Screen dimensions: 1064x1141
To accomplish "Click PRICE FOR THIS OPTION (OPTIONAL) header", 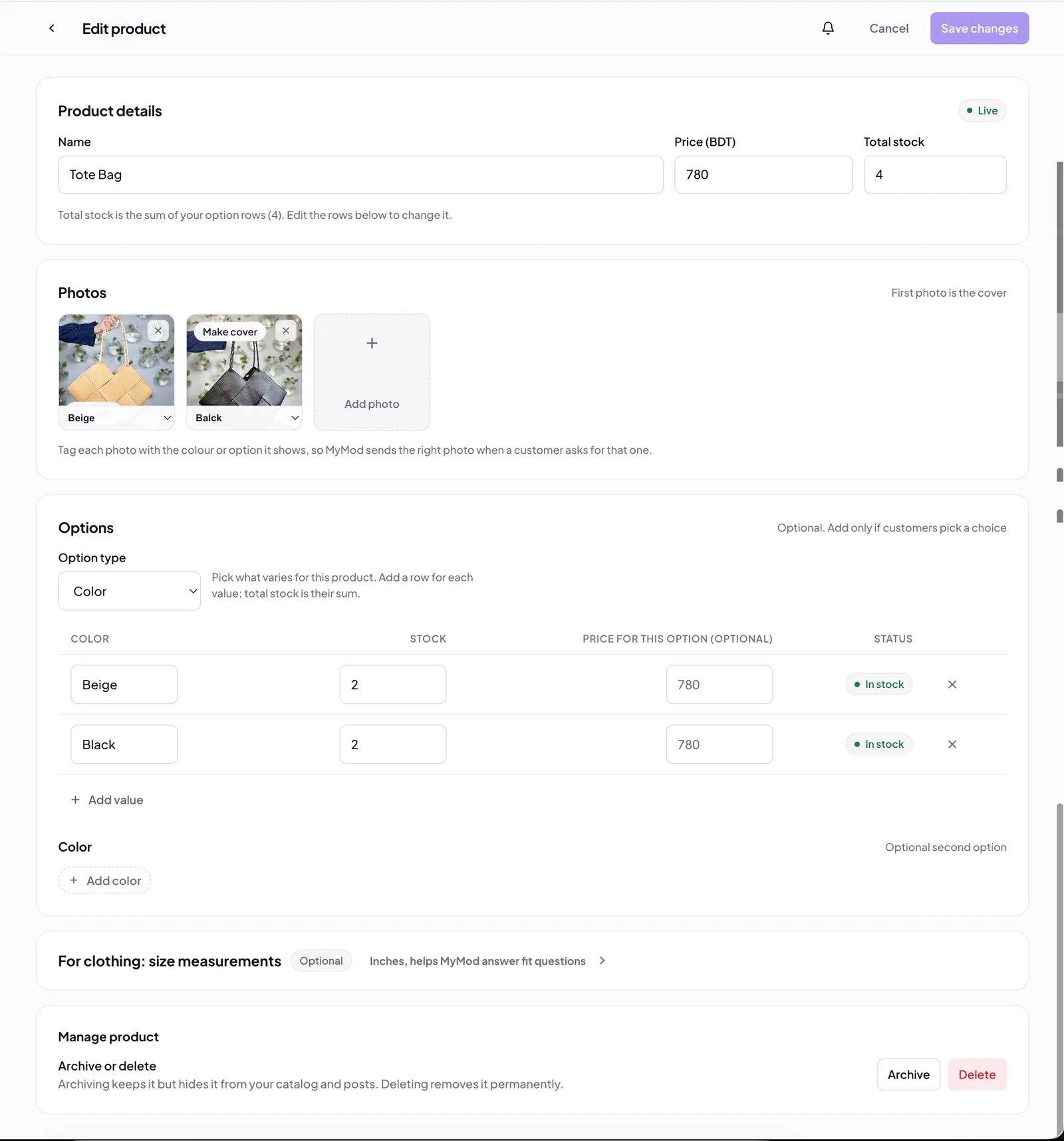I will pyautogui.click(x=678, y=639).
